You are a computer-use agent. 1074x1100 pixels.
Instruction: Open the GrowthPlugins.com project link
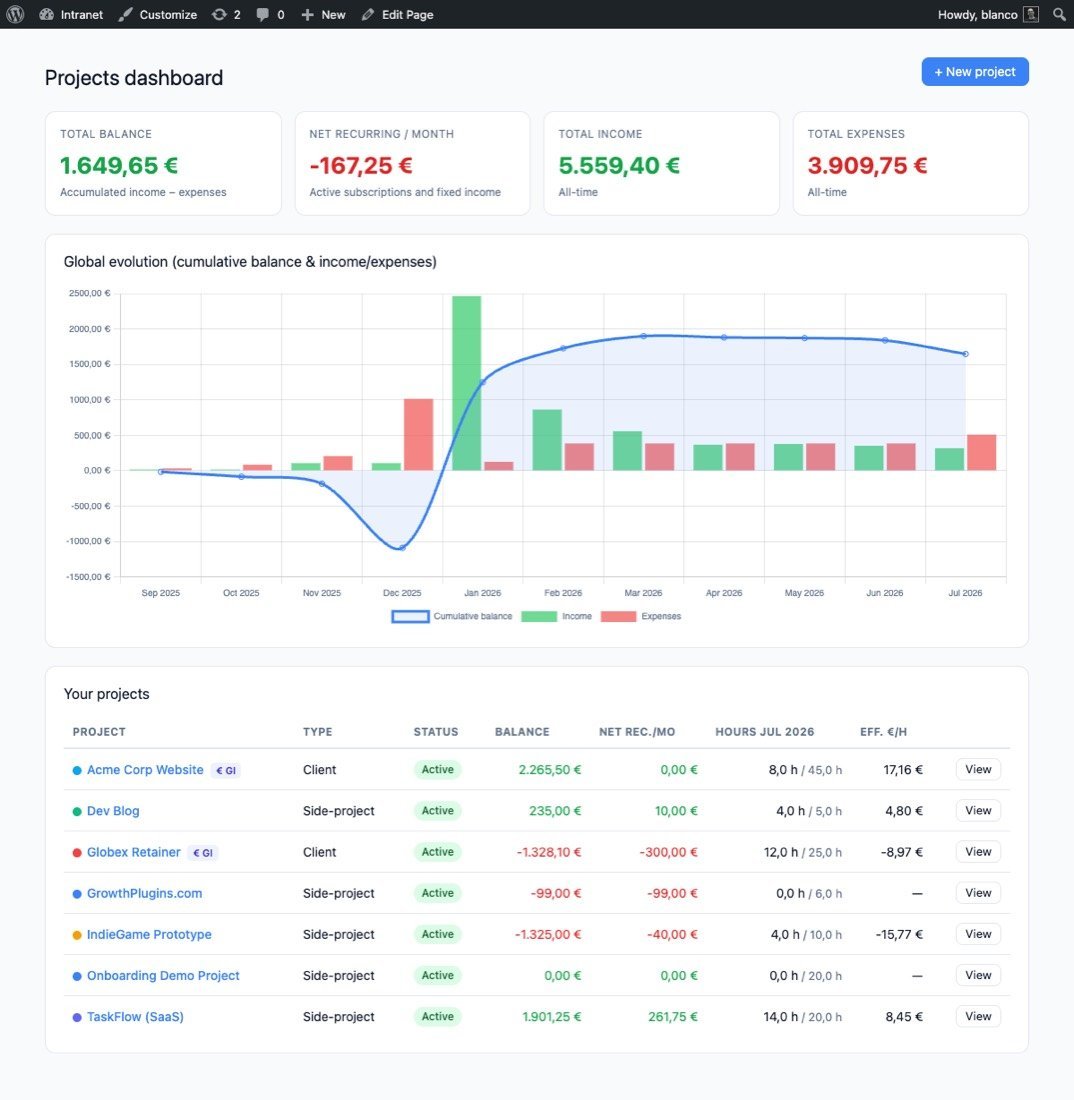145,893
